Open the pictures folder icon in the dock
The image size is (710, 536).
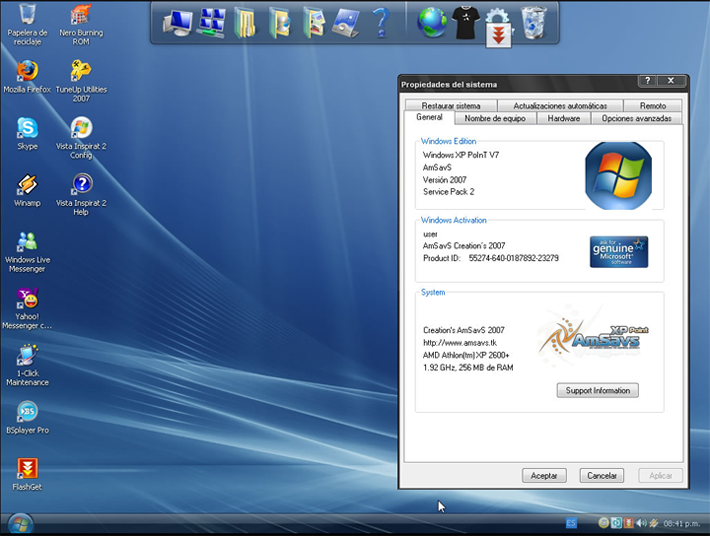click(x=314, y=23)
